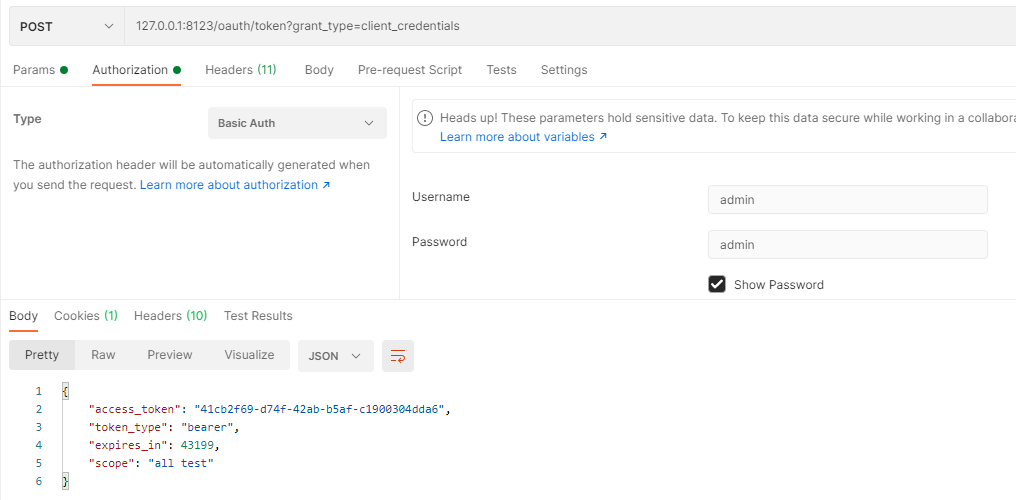Click the heads-up info icon

(424, 118)
